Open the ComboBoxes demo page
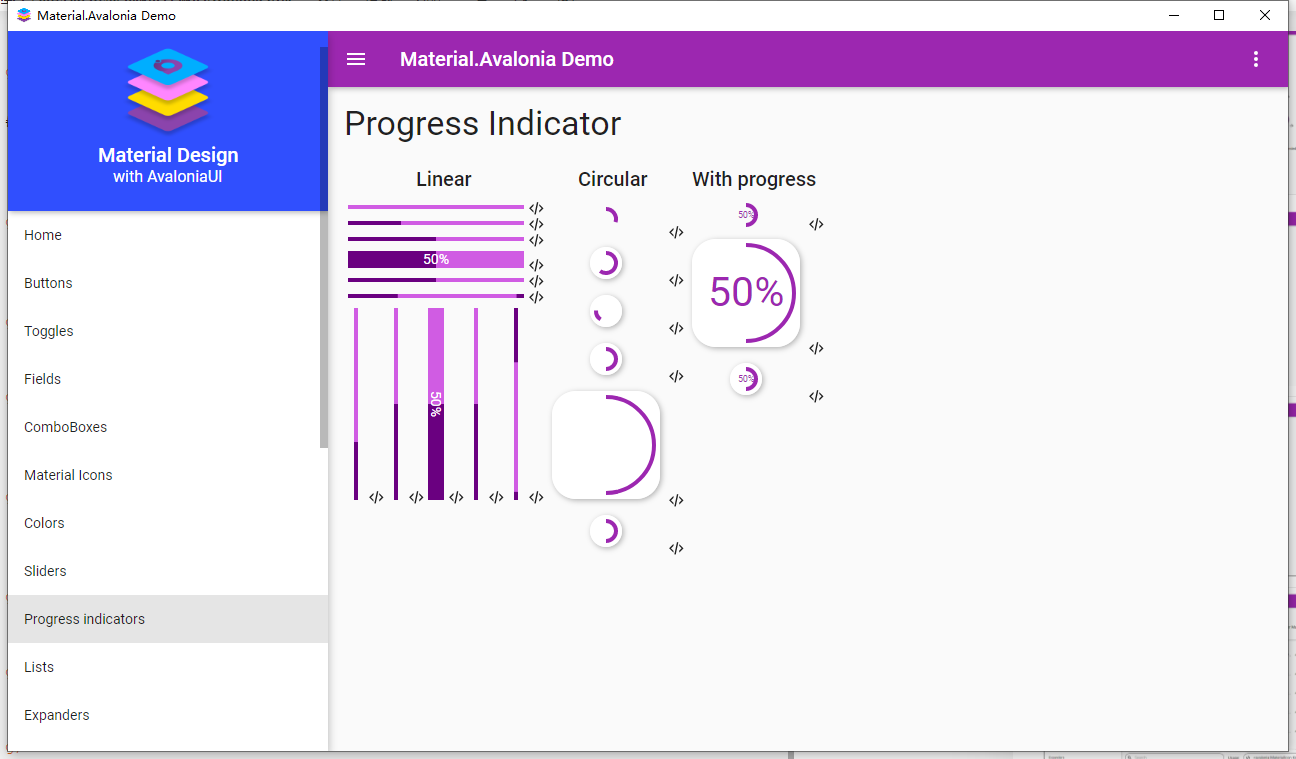Screen dimensions: 1296x759 (167, 427)
